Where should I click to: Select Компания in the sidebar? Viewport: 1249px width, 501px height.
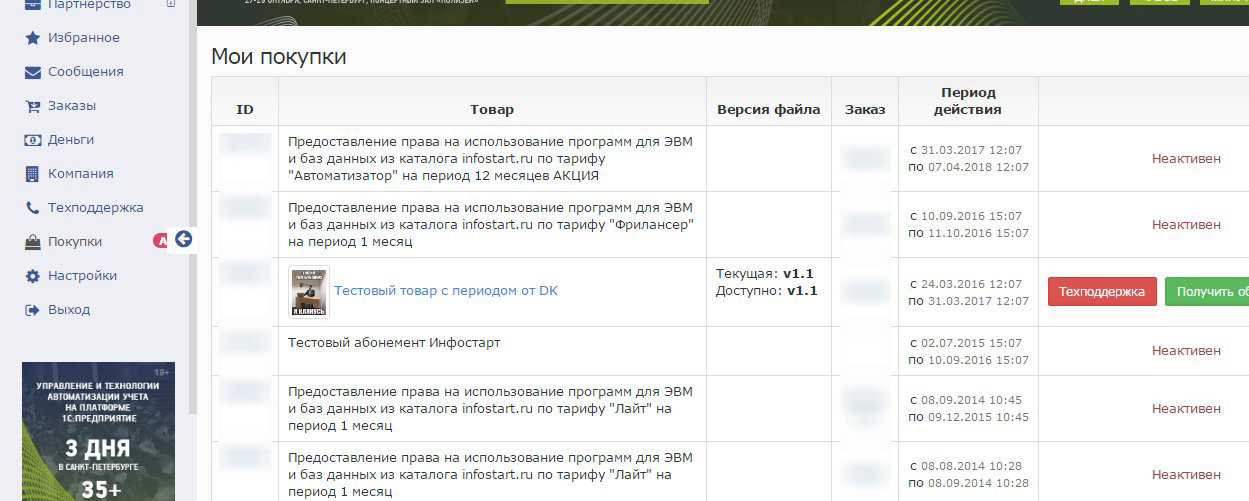point(81,174)
